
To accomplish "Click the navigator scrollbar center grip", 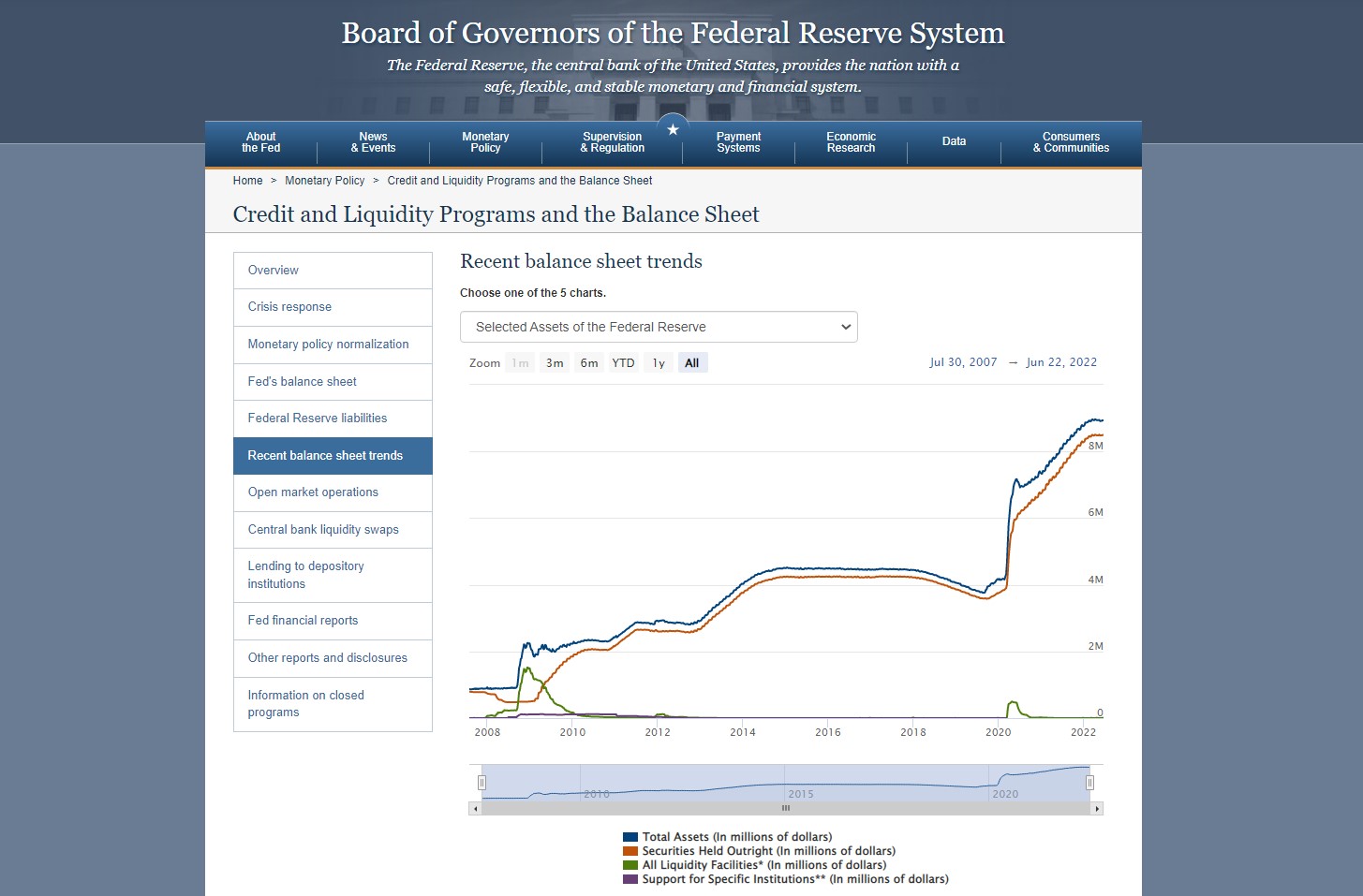I will [786, 808].
